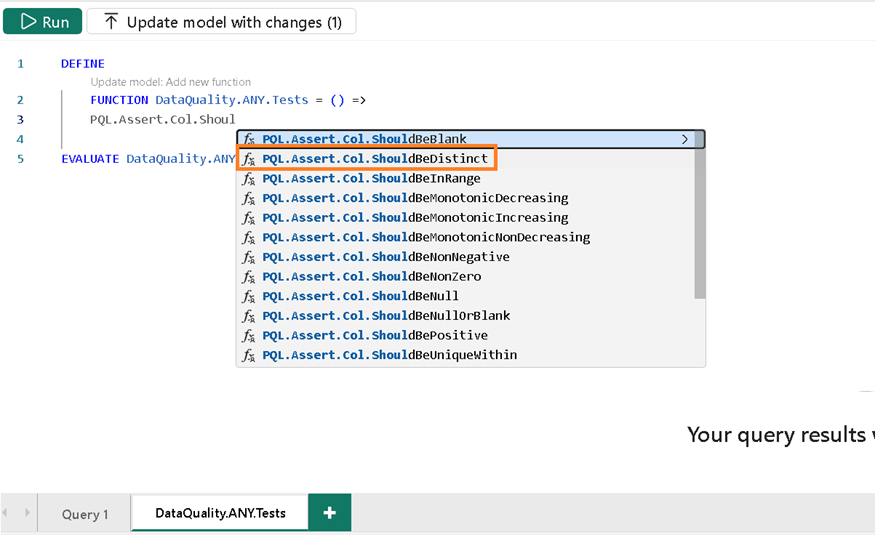Expand details chevron on ShouldBeBlank suggestion

(685, 139)
